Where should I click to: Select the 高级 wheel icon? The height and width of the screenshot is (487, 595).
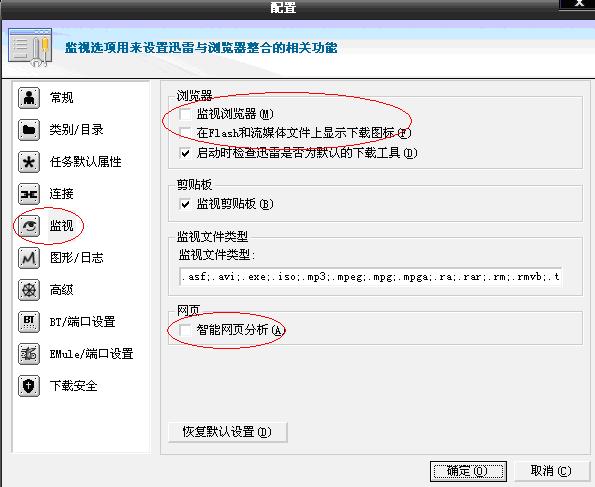(x=29, y=290)
